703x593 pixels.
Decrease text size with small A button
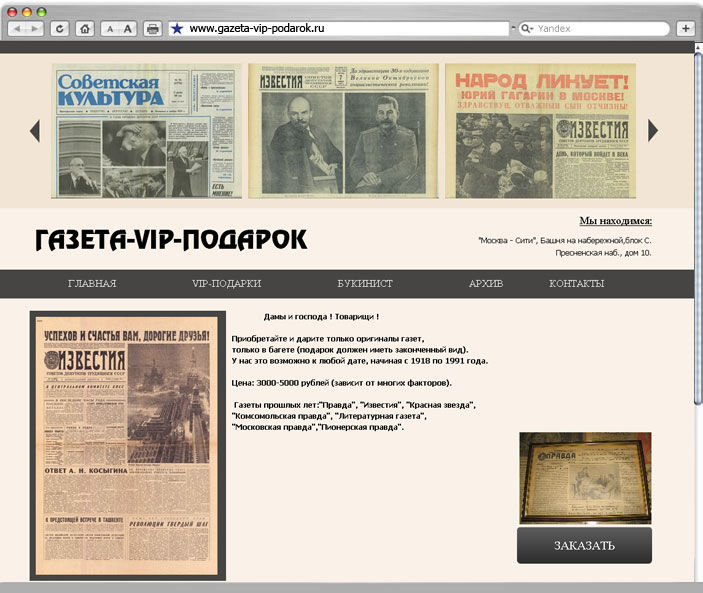point(110,29)
